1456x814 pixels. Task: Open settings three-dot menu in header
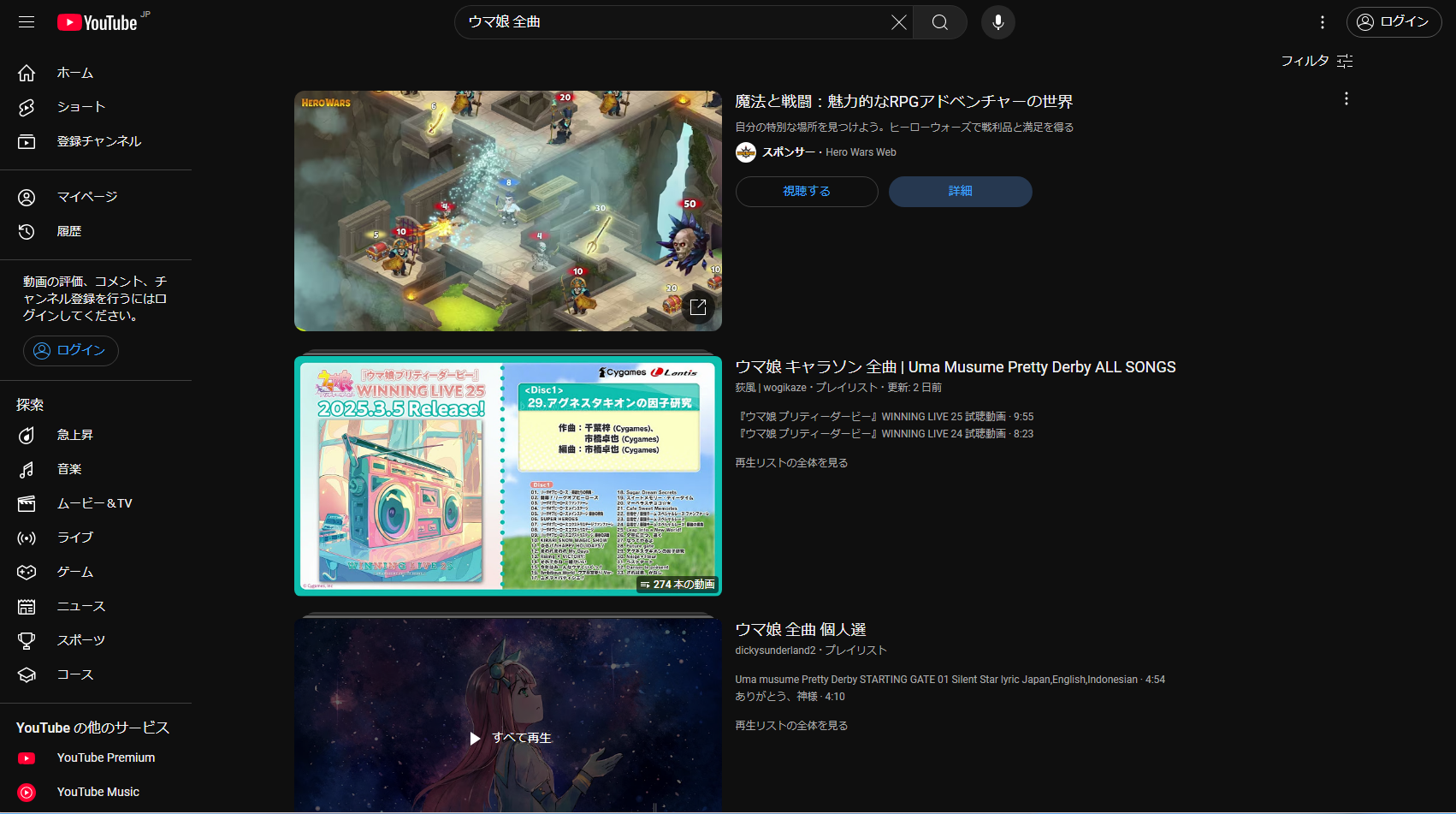[x=1322, y=22]
